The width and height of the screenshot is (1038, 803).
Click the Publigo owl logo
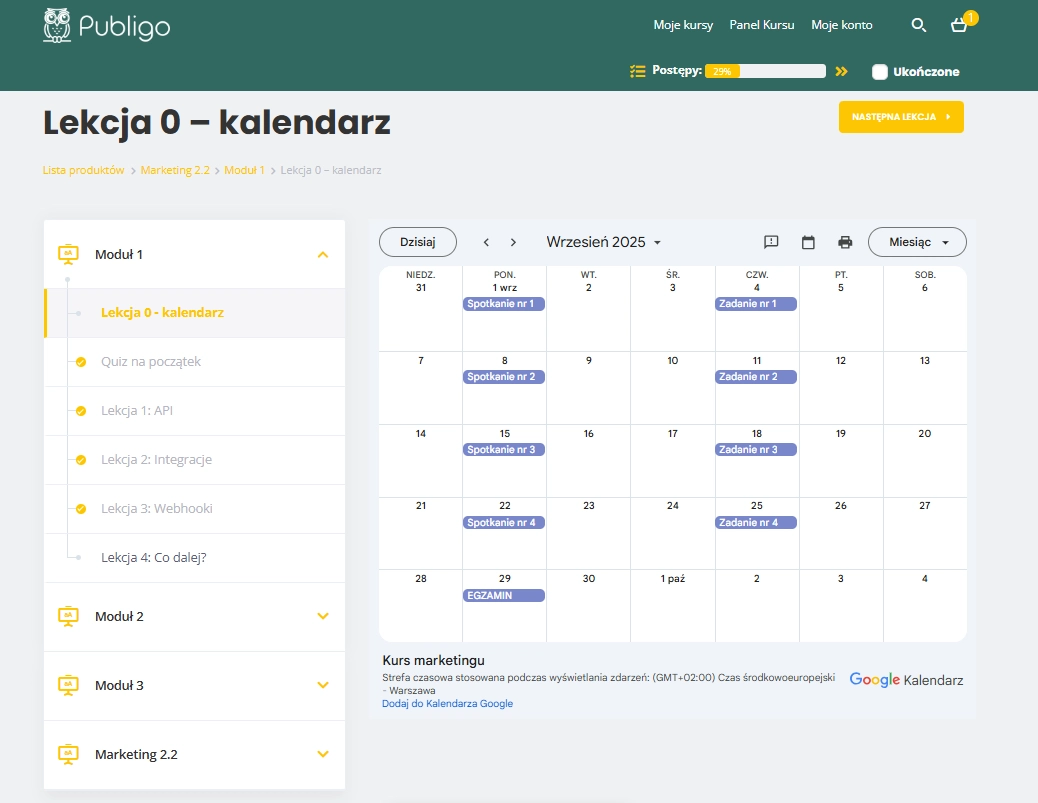[107, 26]
